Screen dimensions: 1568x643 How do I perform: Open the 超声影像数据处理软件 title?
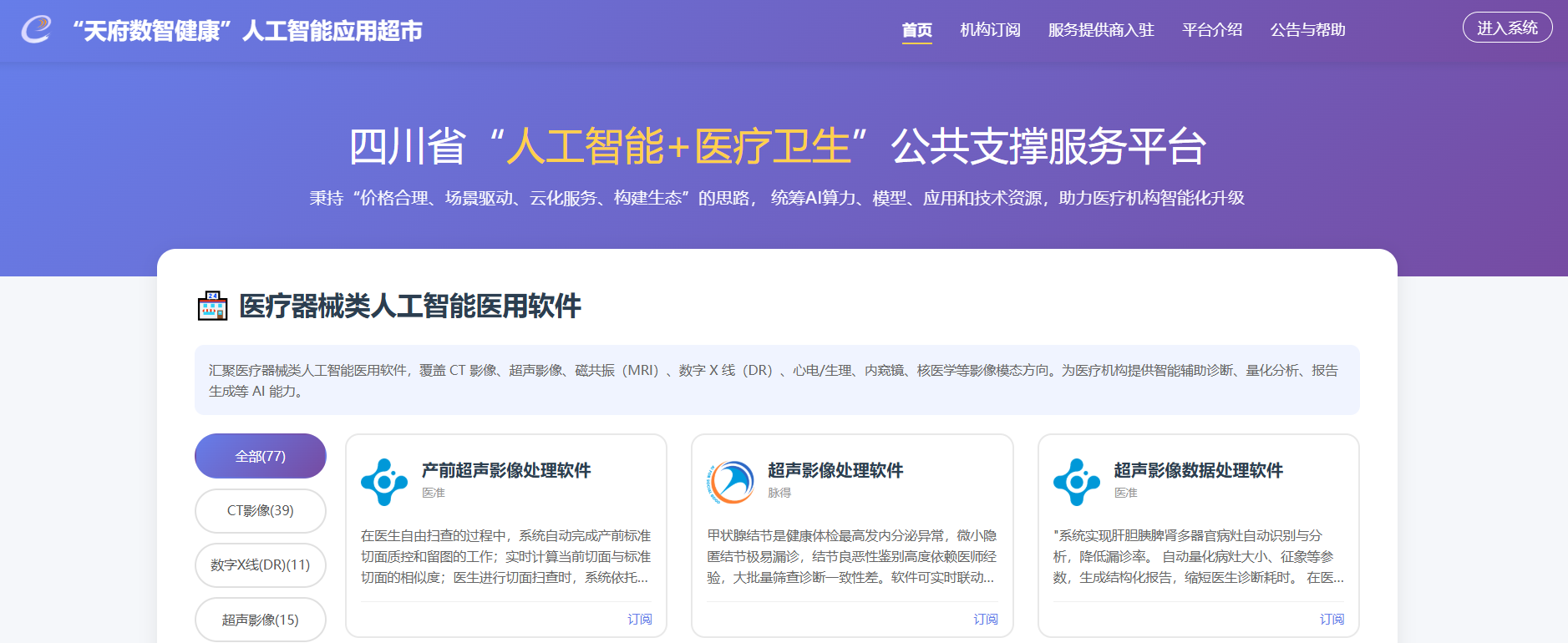pos(1199,470)
